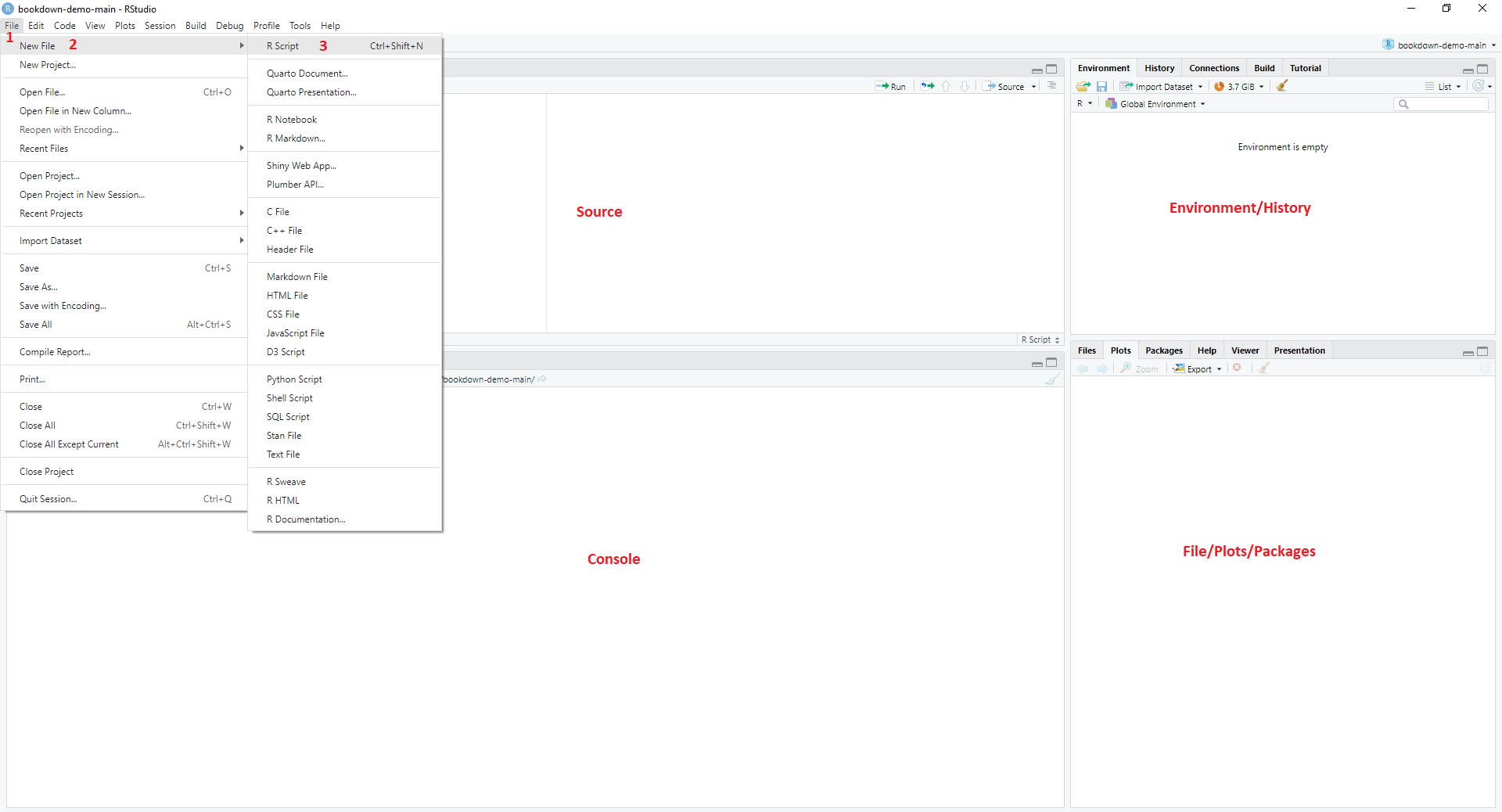The image size is (1502, 812).
Task: Open the memory usage 3.7 GiB dropdown
Action: 1238,86
